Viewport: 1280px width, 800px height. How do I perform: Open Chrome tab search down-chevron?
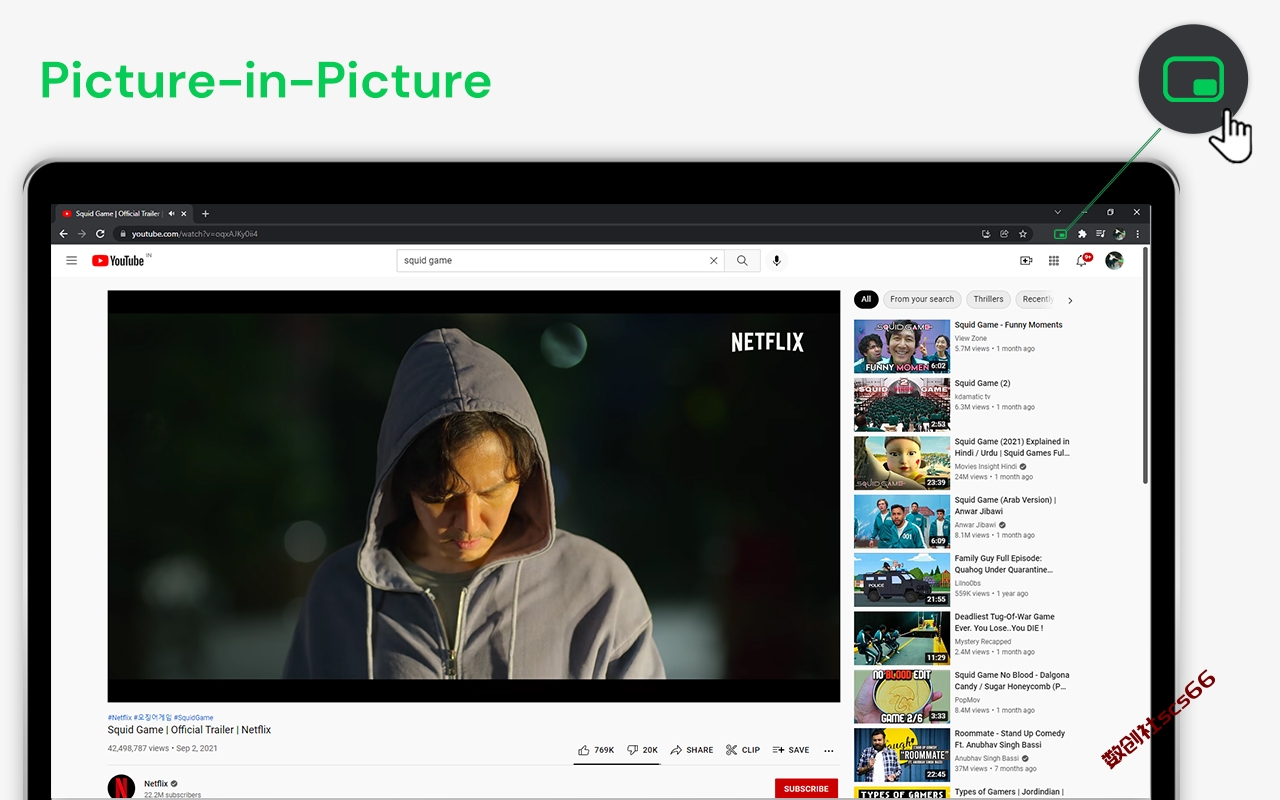[1058, 213]
